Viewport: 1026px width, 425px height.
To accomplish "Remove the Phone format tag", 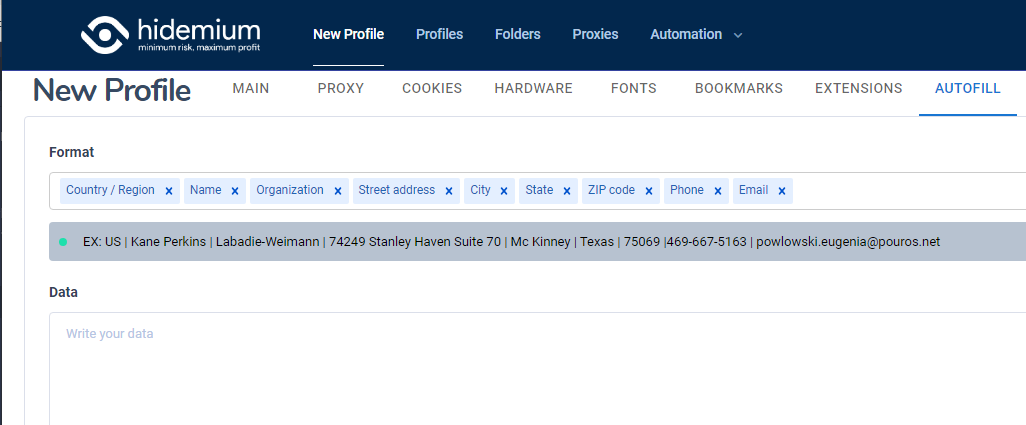I will pos(718,191).
